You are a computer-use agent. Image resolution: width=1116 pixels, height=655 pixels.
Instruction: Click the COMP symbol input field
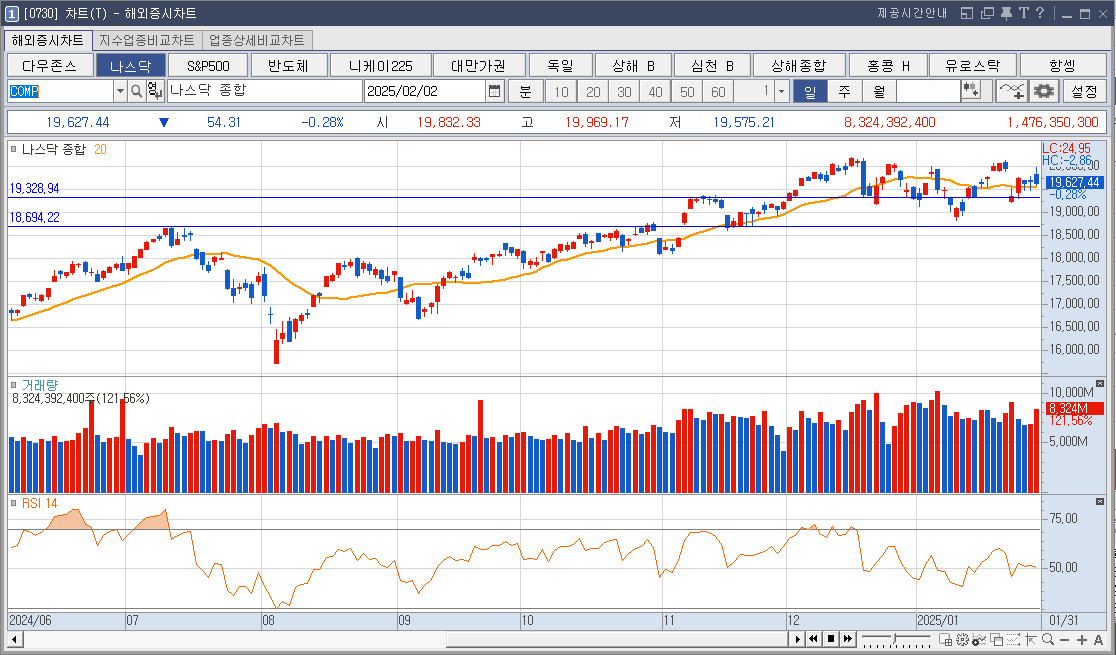tap(60, 91)
